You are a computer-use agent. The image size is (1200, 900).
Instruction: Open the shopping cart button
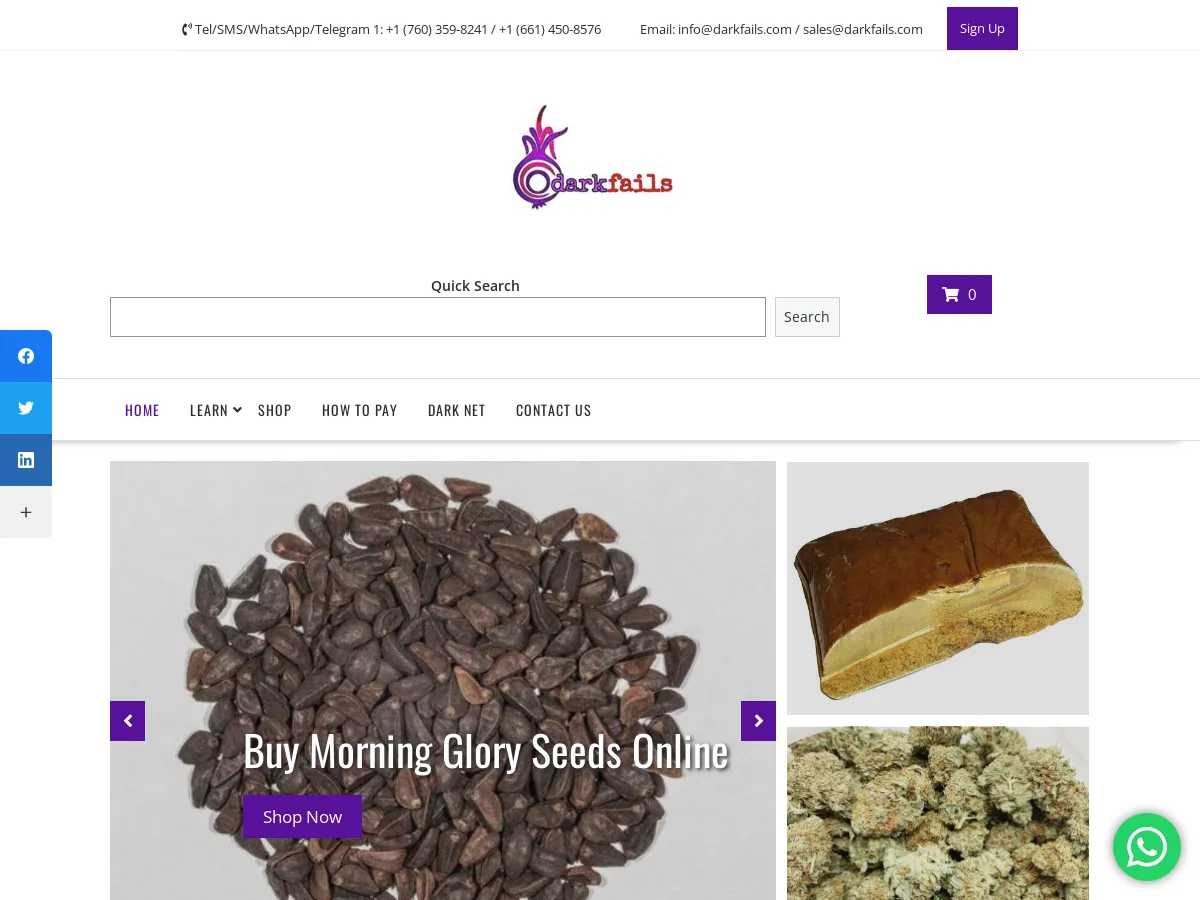959,294
